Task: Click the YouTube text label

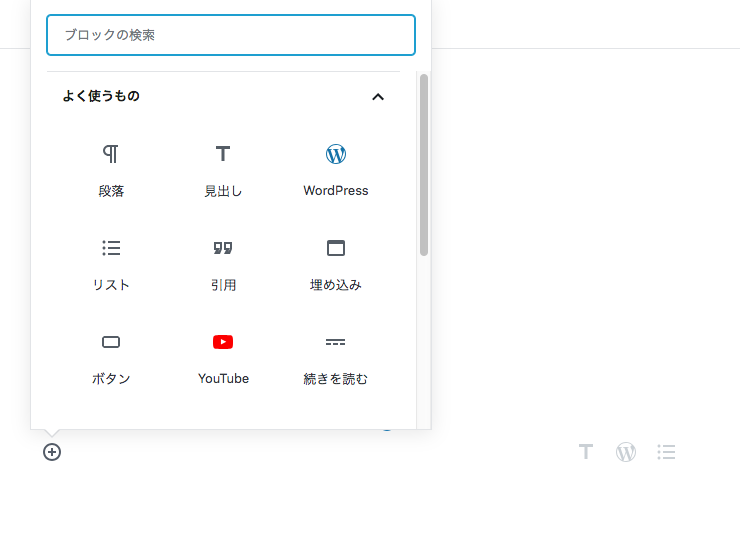Action: 223,379
